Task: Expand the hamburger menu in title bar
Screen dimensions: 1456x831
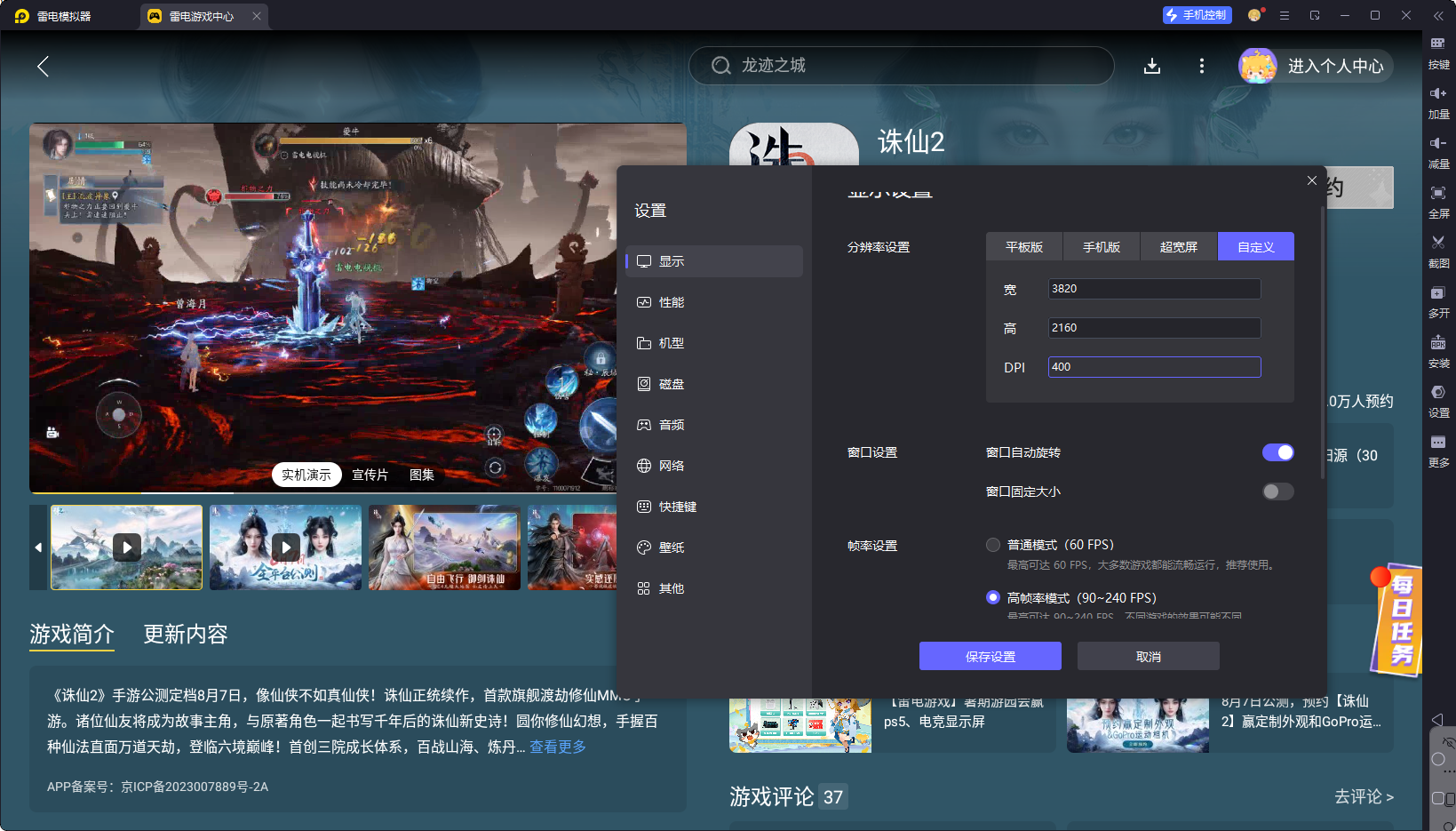Action: point(1285,15)
